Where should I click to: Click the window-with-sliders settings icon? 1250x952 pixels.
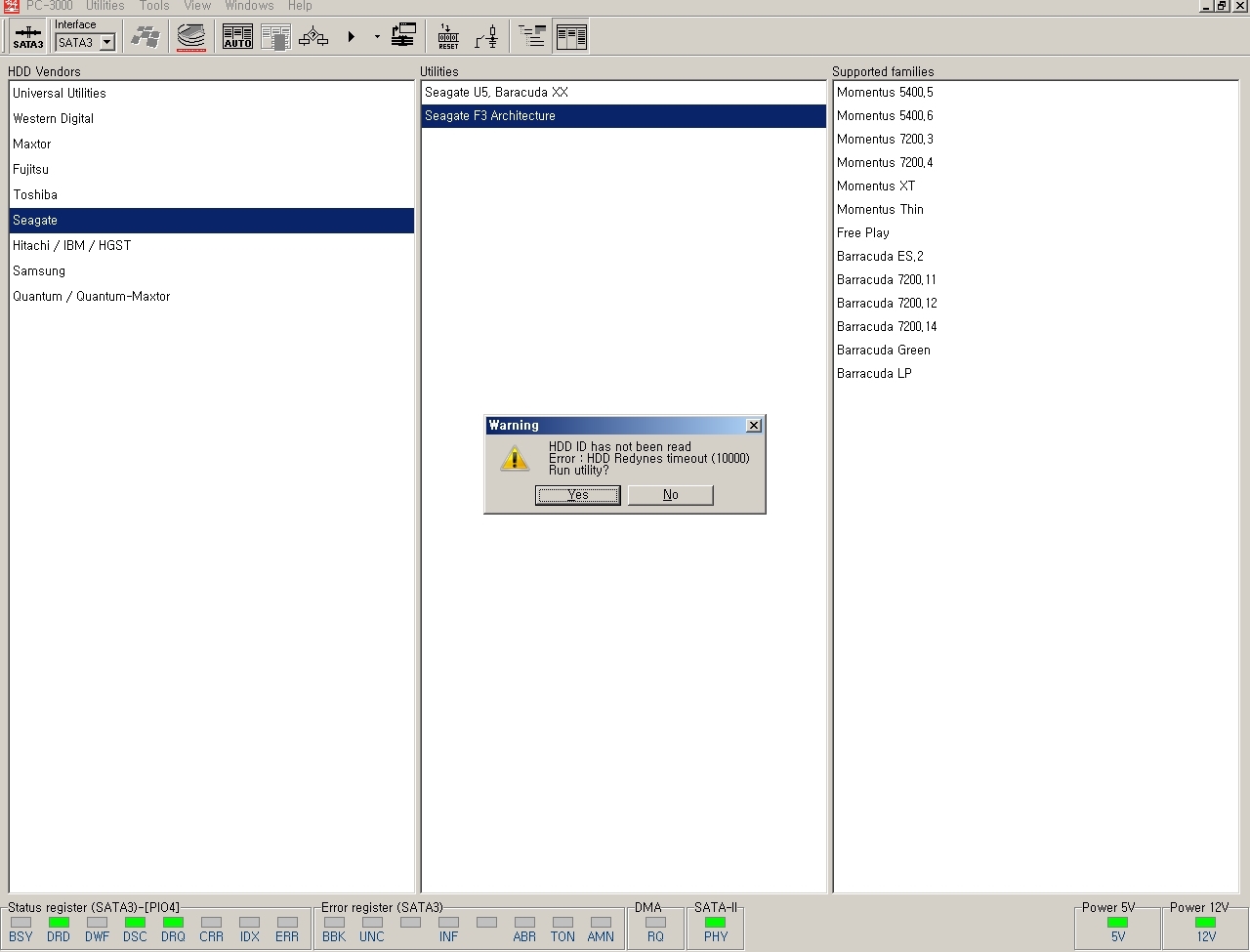[403, 37]
